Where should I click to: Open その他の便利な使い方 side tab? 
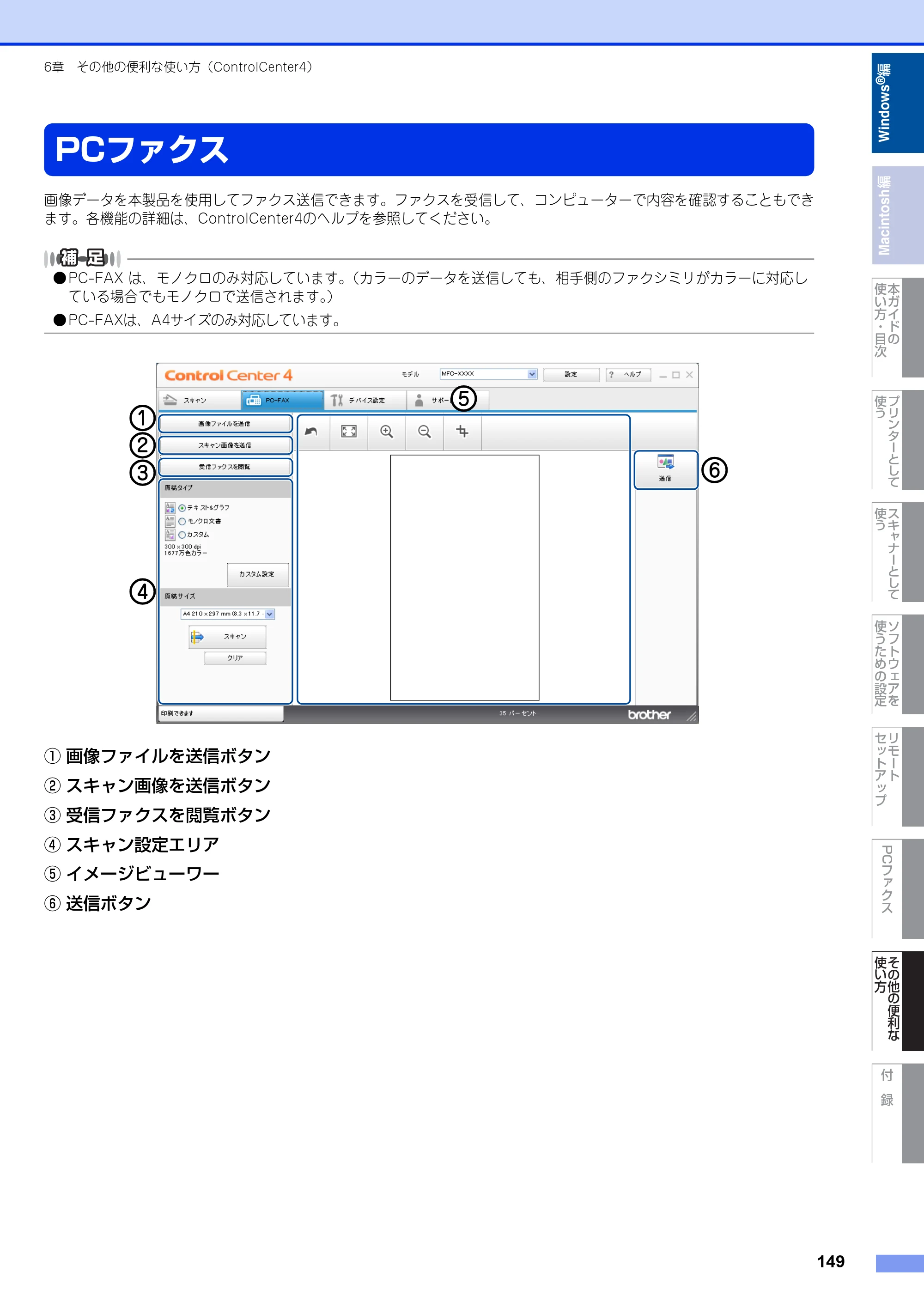pyautogui.click(x=897, y=1001)
